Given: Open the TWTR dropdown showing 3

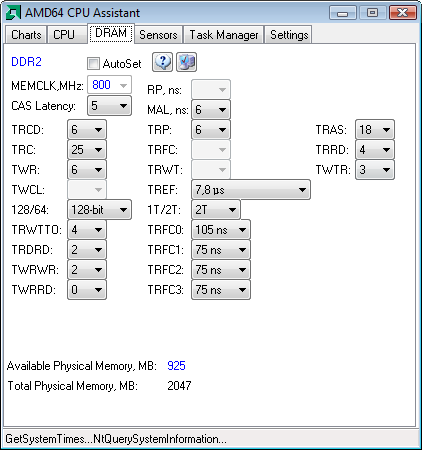Looking at the screenshot, I should point(375,170).
